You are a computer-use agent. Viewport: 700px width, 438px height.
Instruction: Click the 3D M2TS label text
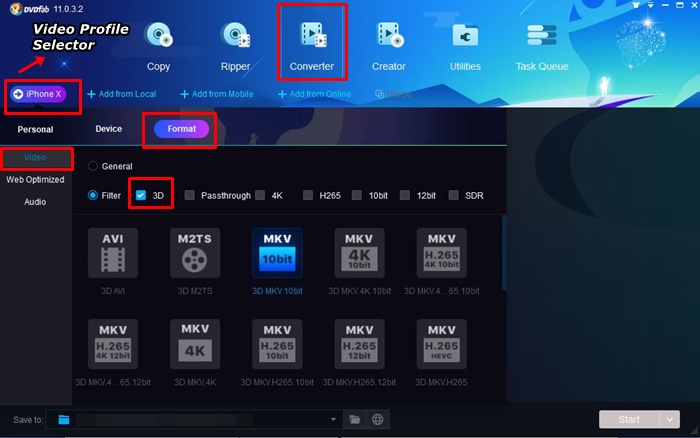[195, 291]
